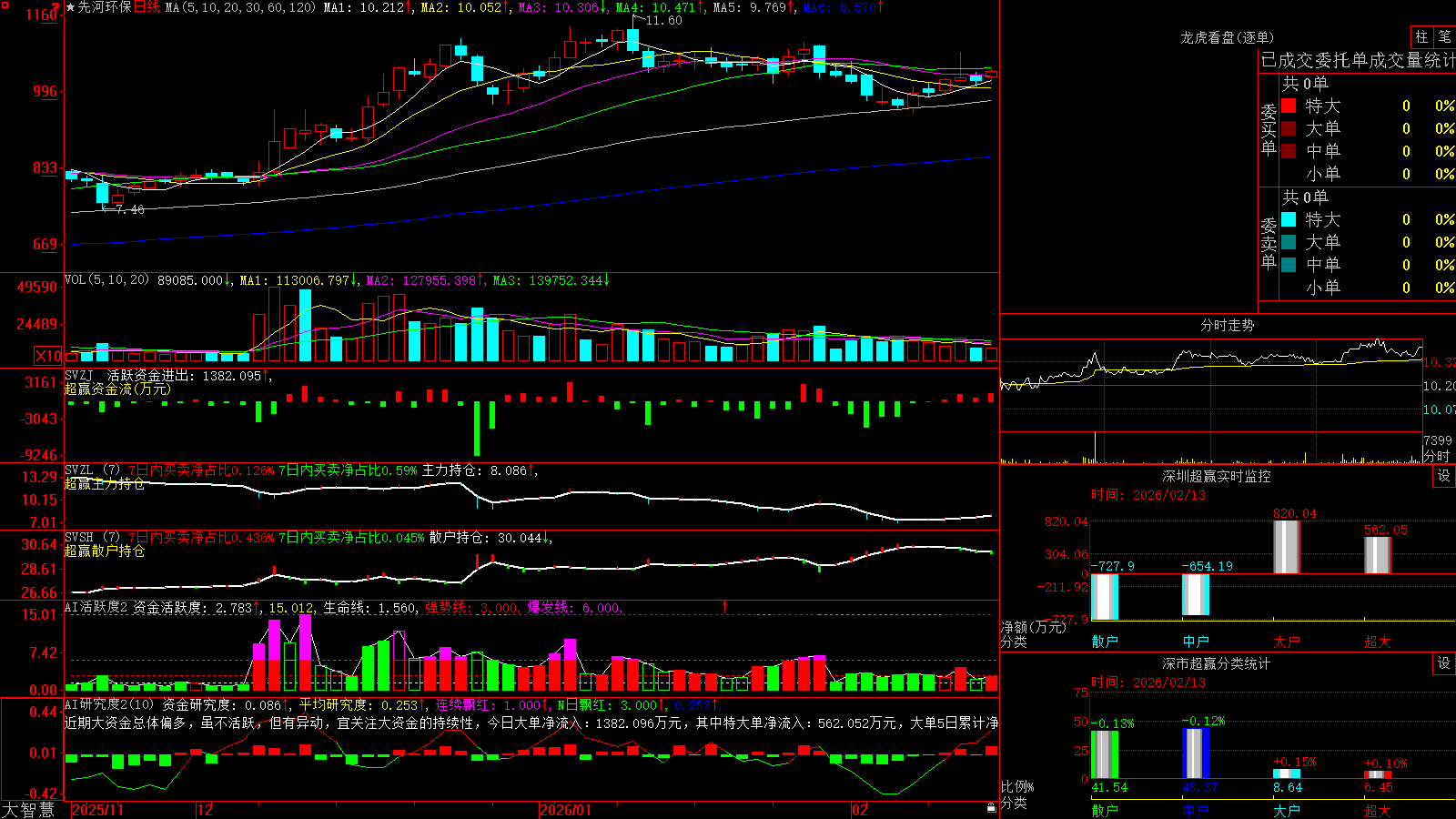Select the SVZL indicator label
This screenshot has width=1456, height=819.
pos(92,470)
